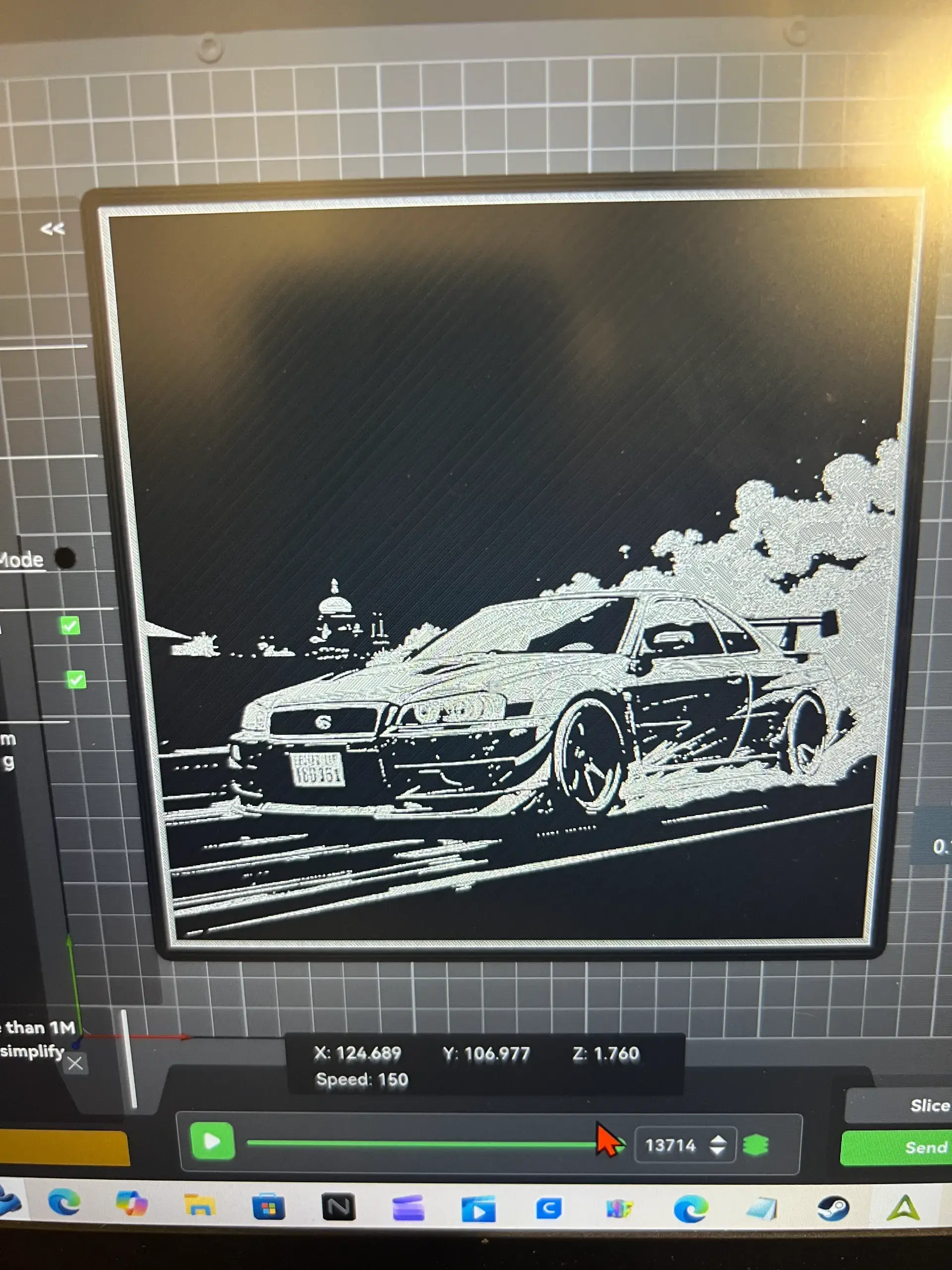Open the purple stacked-bars app icon
This screenshot has height=1270, width=952.
pos(408,1208)
